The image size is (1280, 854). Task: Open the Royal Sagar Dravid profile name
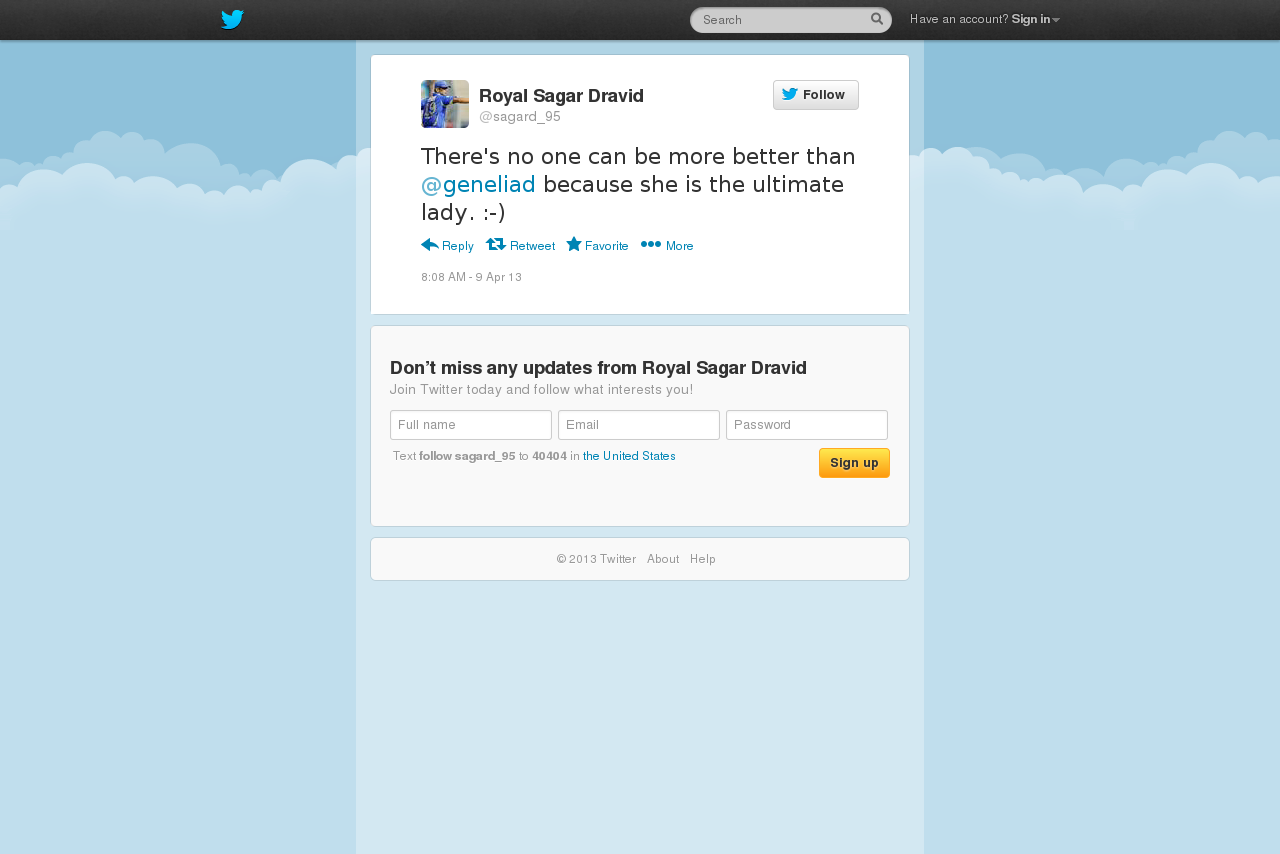561,96
